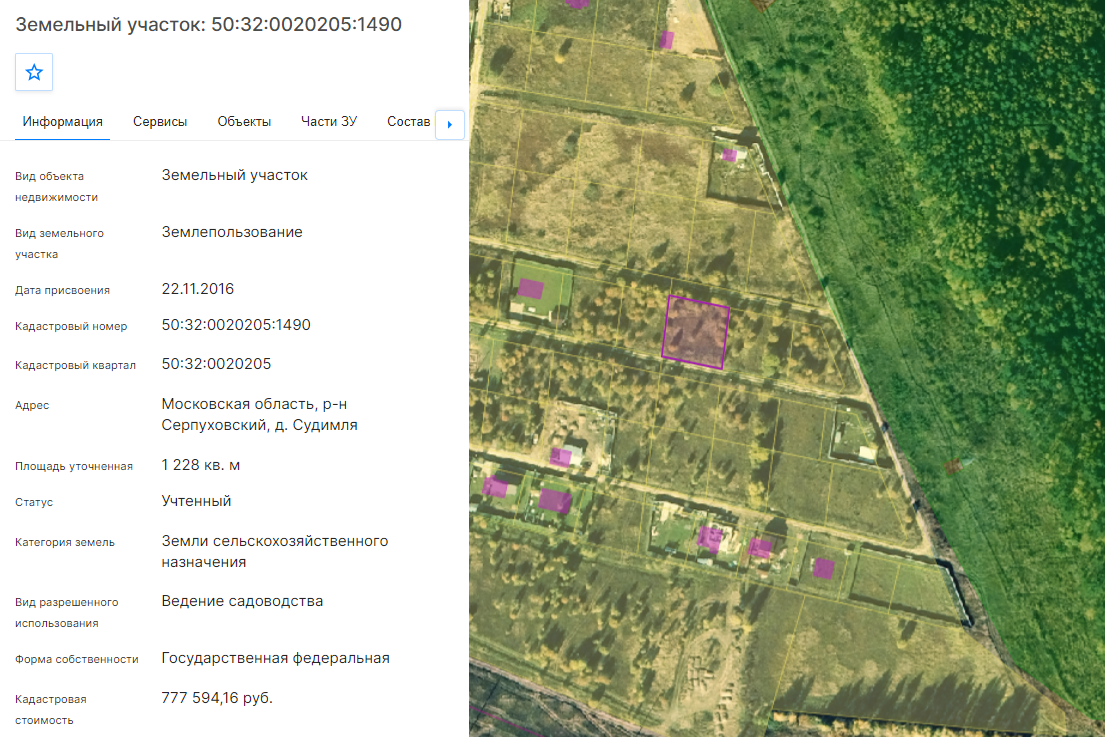The image size is (1105, 737).
Task: Click cadastral number value 50:32:0020205:1490
Action: [x=236, y=325]
